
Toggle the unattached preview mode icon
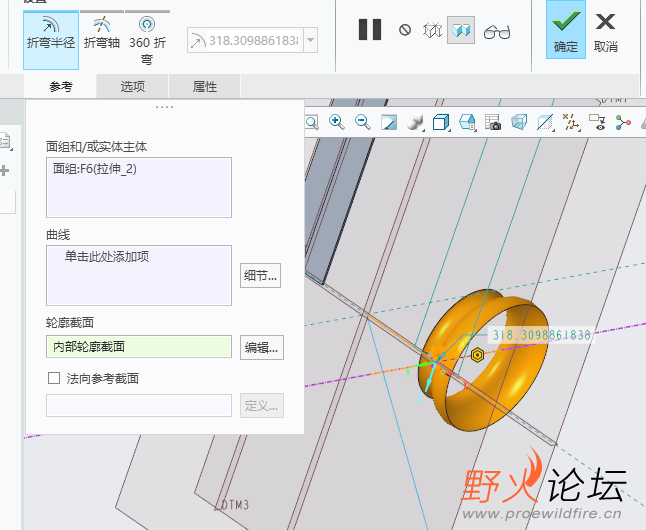pos(433,30)
